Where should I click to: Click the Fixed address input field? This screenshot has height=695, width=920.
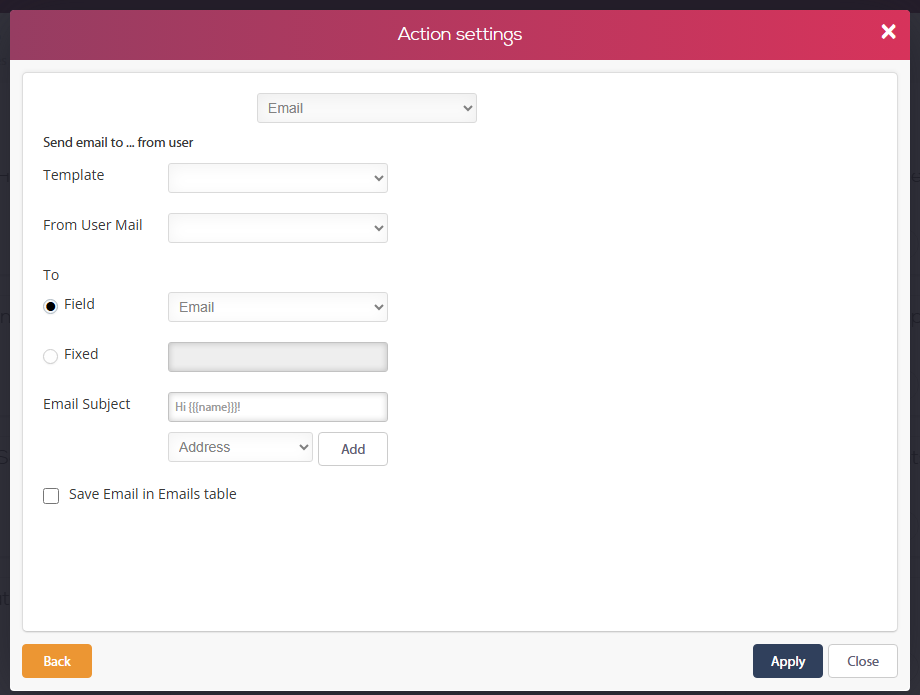tap(278, 357)
